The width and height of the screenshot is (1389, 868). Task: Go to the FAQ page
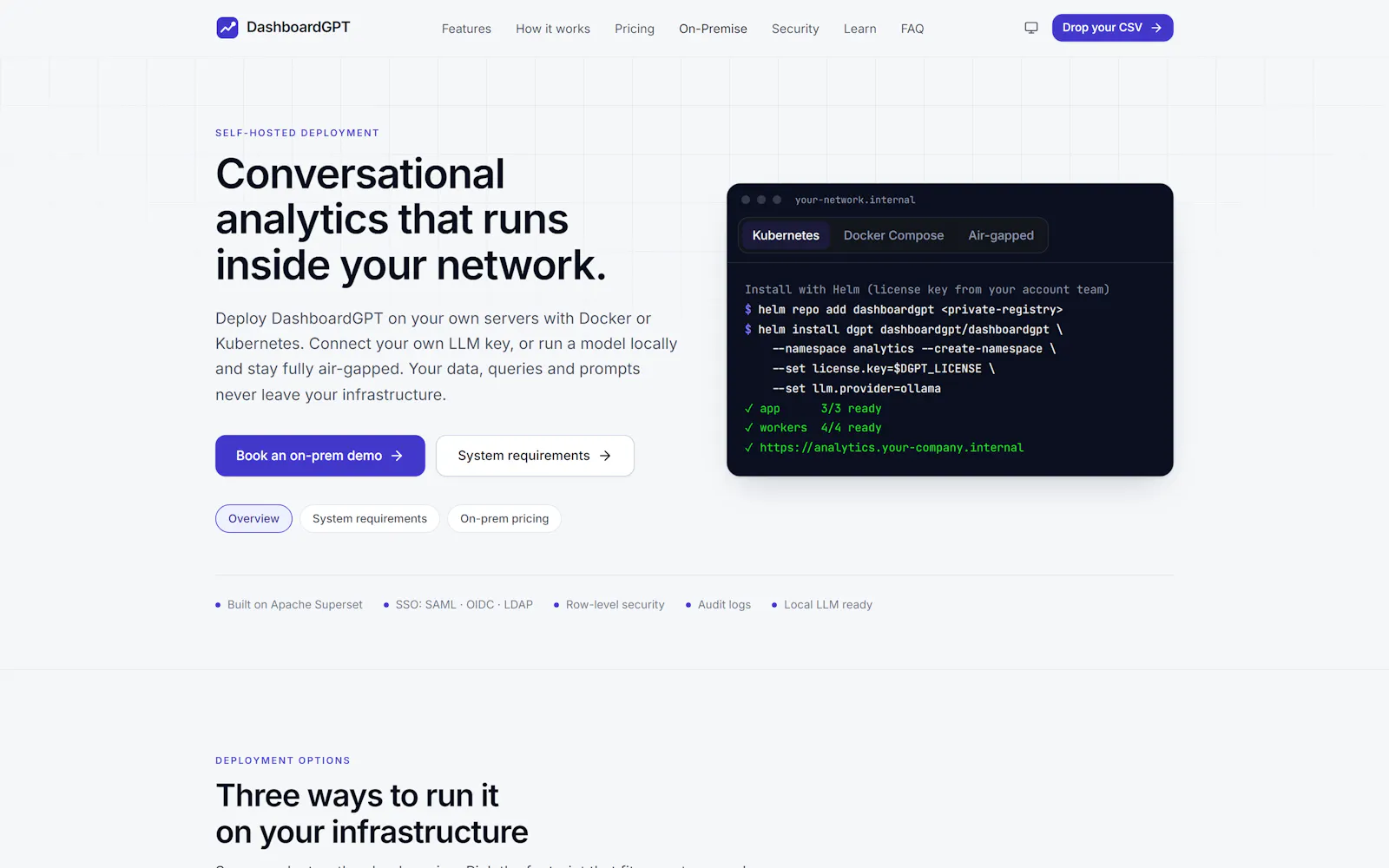(912, 29)
